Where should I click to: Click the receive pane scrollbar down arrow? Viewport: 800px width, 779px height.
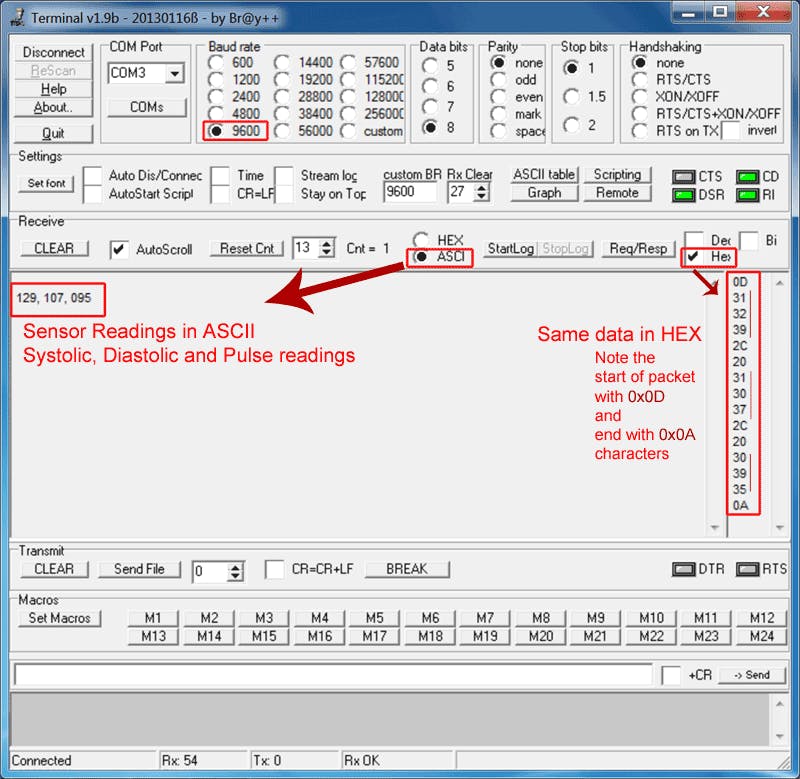714,527
